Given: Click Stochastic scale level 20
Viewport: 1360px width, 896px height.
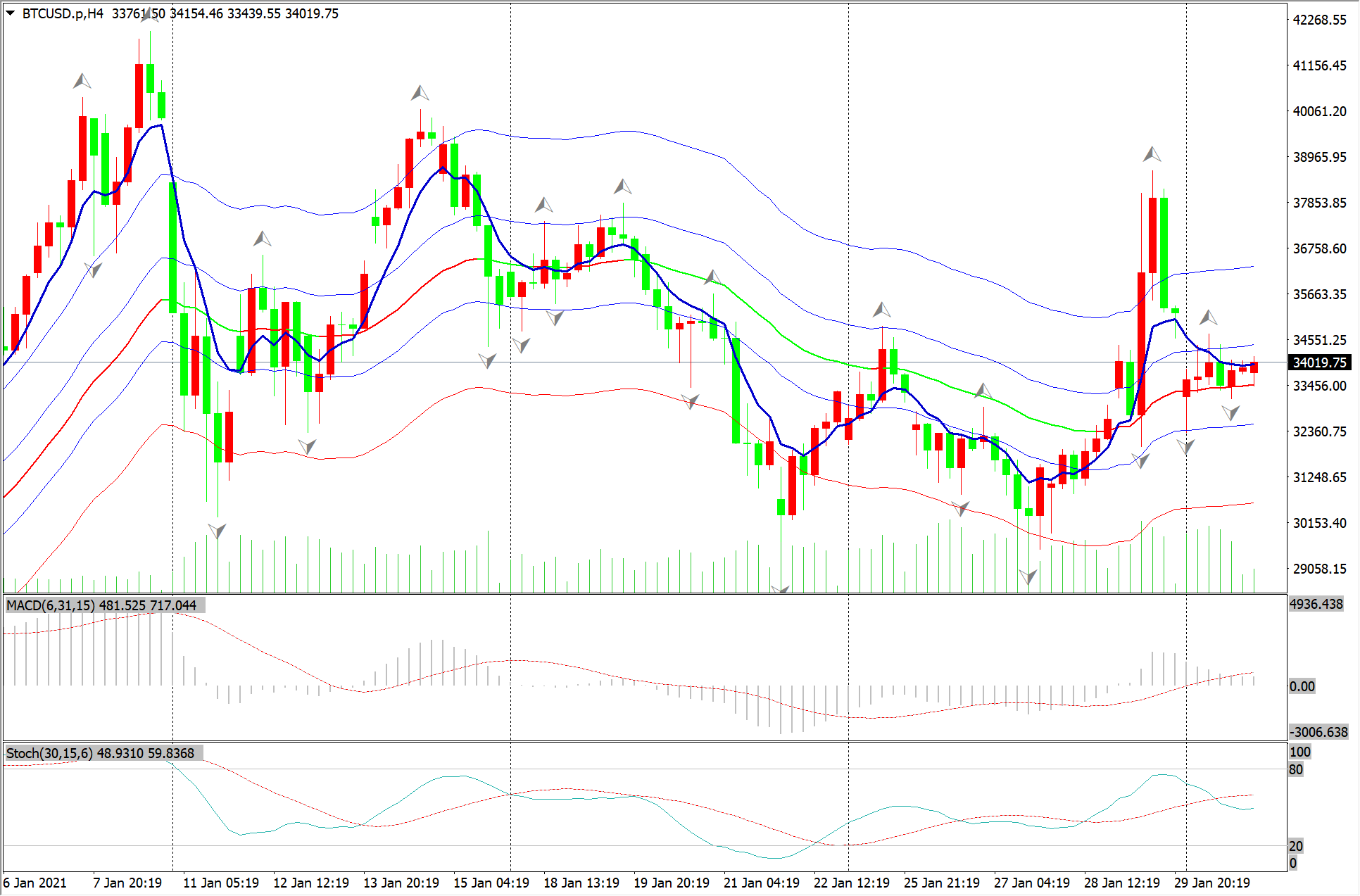Looking at the screenshot, I should [x=1296, y=846].
